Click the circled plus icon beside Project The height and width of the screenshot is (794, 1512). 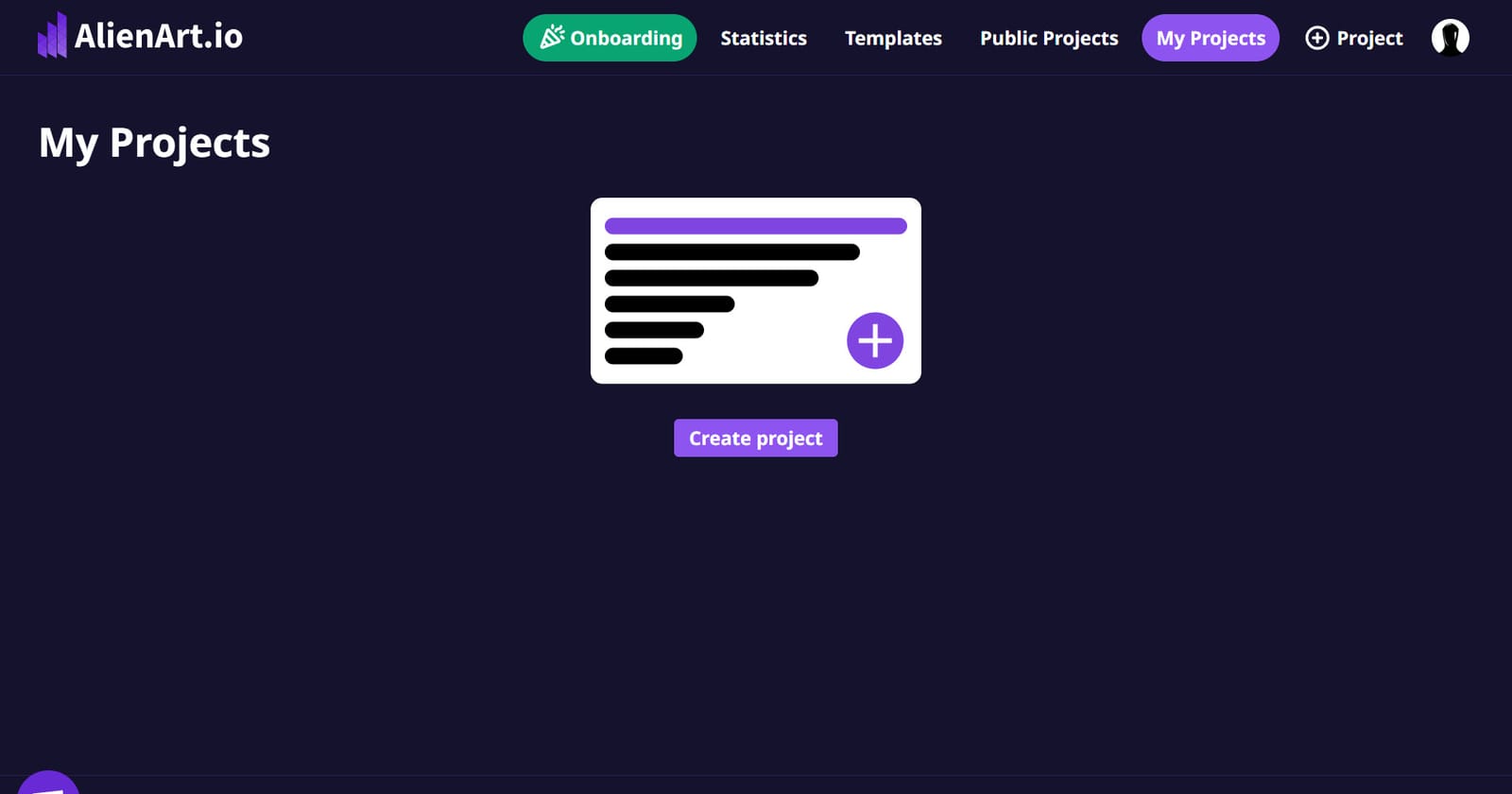tap(1316, 38)
